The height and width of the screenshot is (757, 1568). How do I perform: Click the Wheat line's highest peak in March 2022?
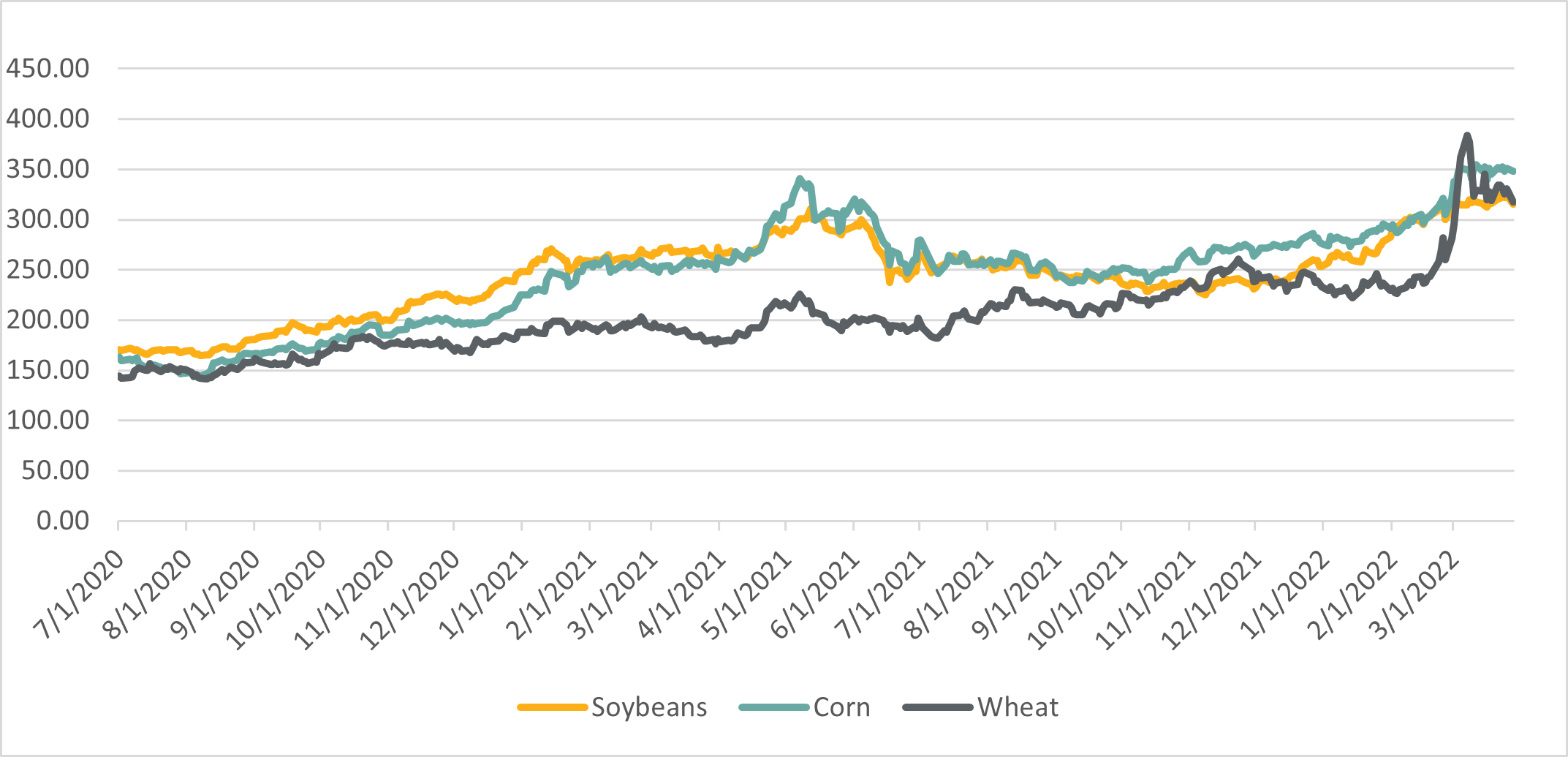coord(1466,136)
